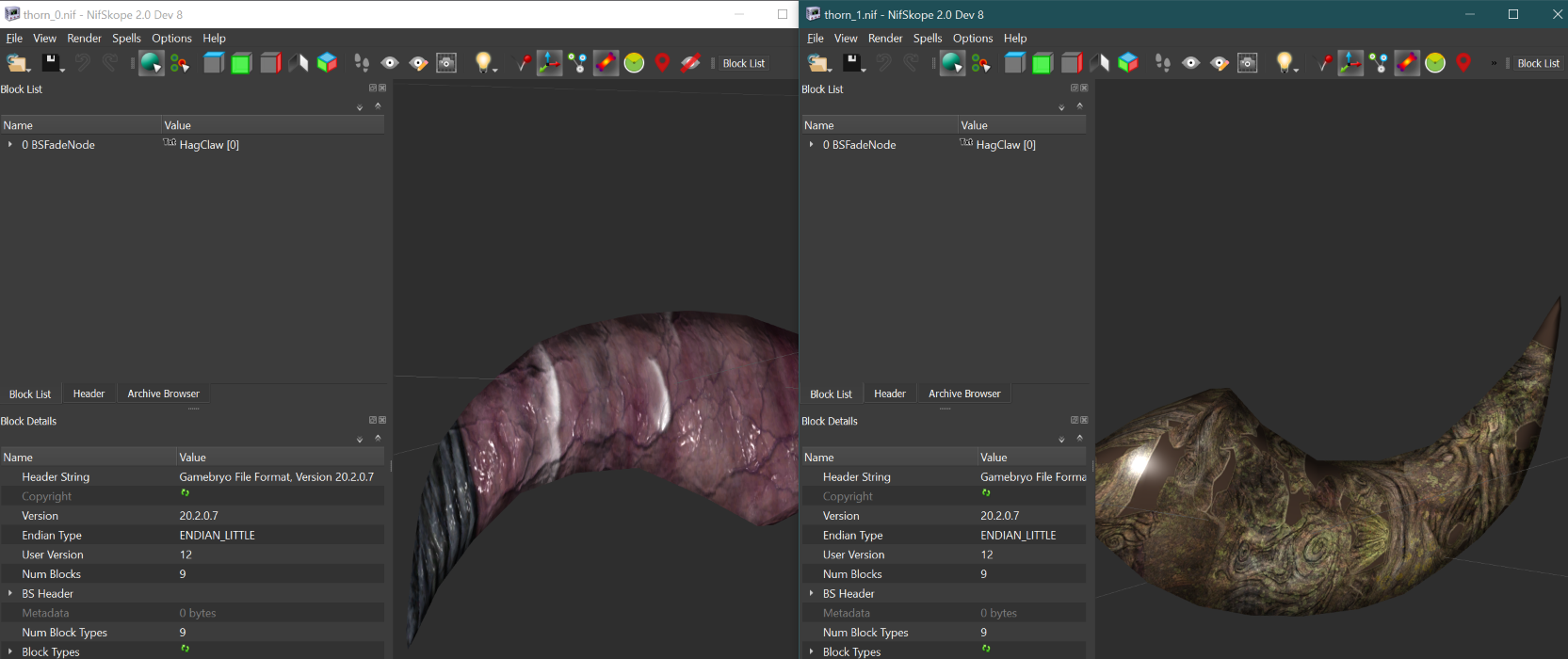Toggle the crossed-out eye hidden icon in thorn_0
The image size is (1568, 659).
690,63
